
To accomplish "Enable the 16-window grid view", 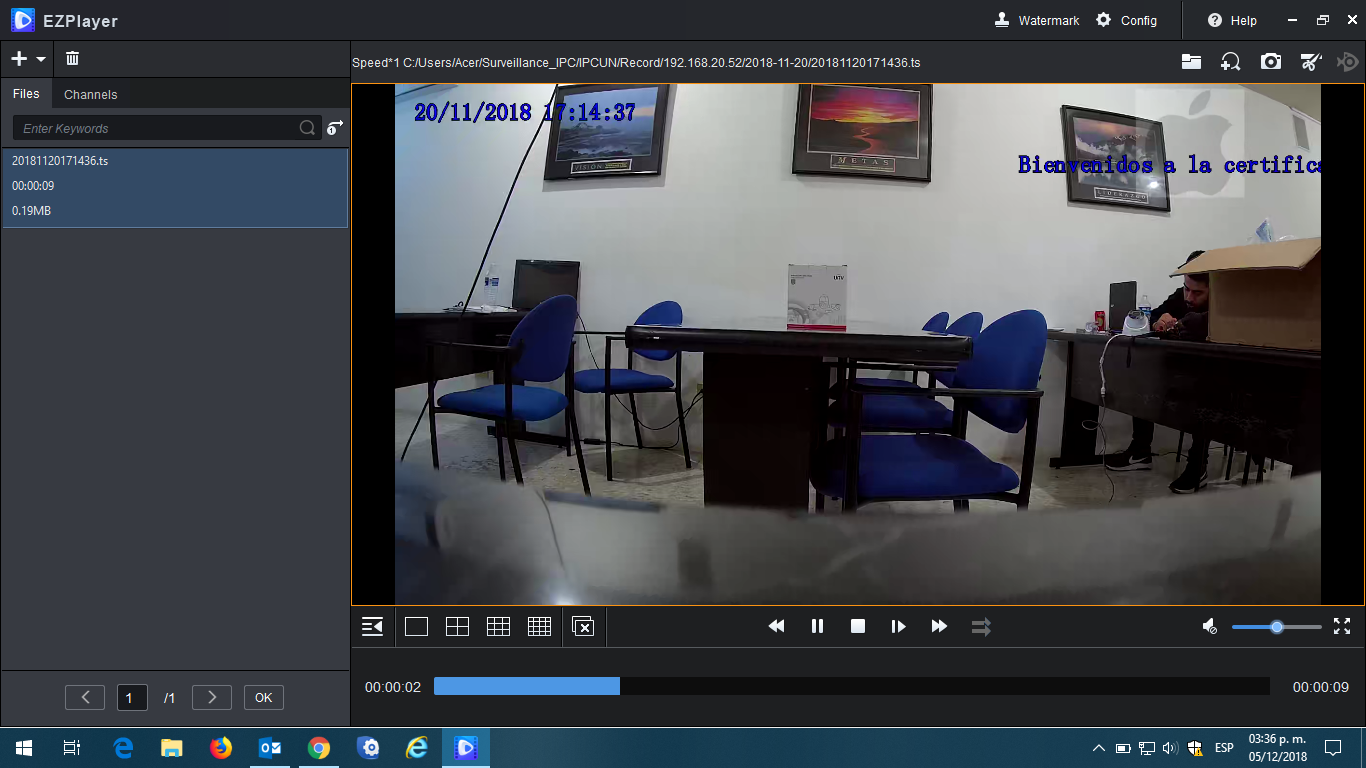I will click(x=539, y=626).
